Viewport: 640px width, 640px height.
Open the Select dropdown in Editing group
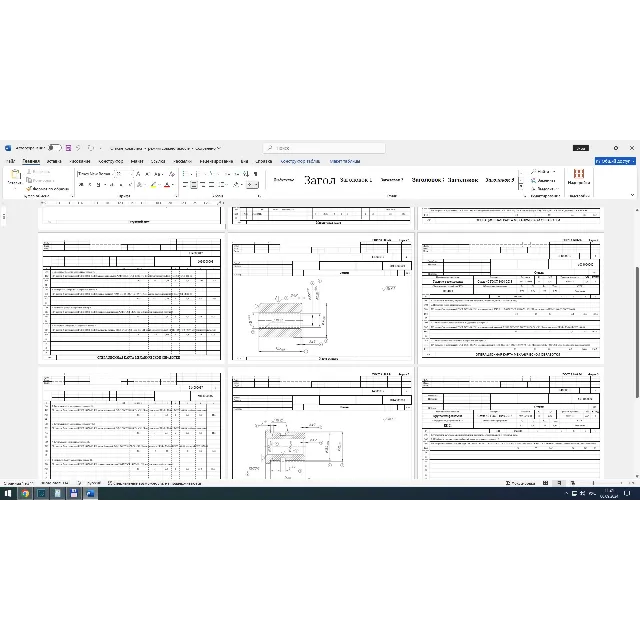545,189
